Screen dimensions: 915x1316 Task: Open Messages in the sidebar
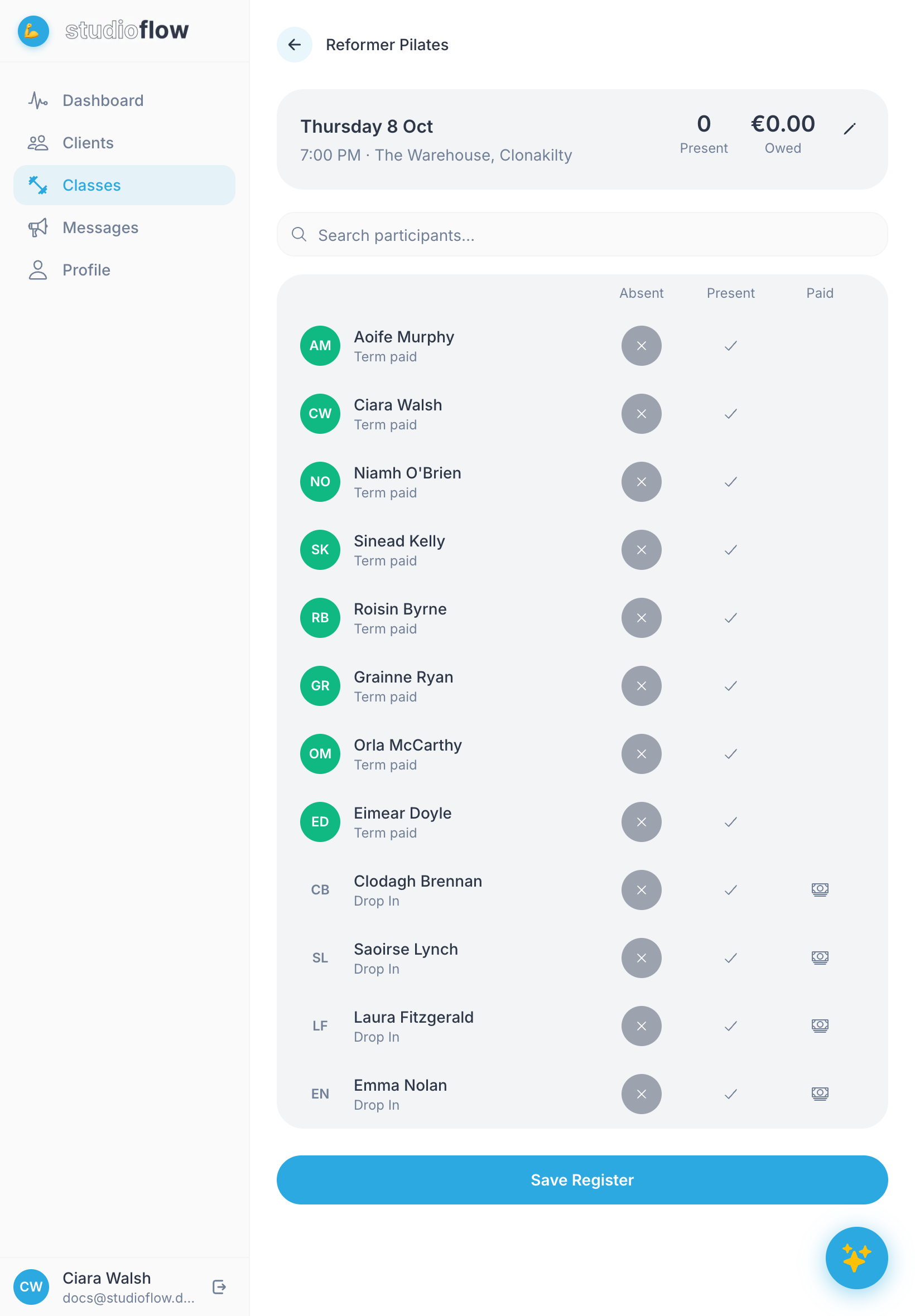click(124, 228)
